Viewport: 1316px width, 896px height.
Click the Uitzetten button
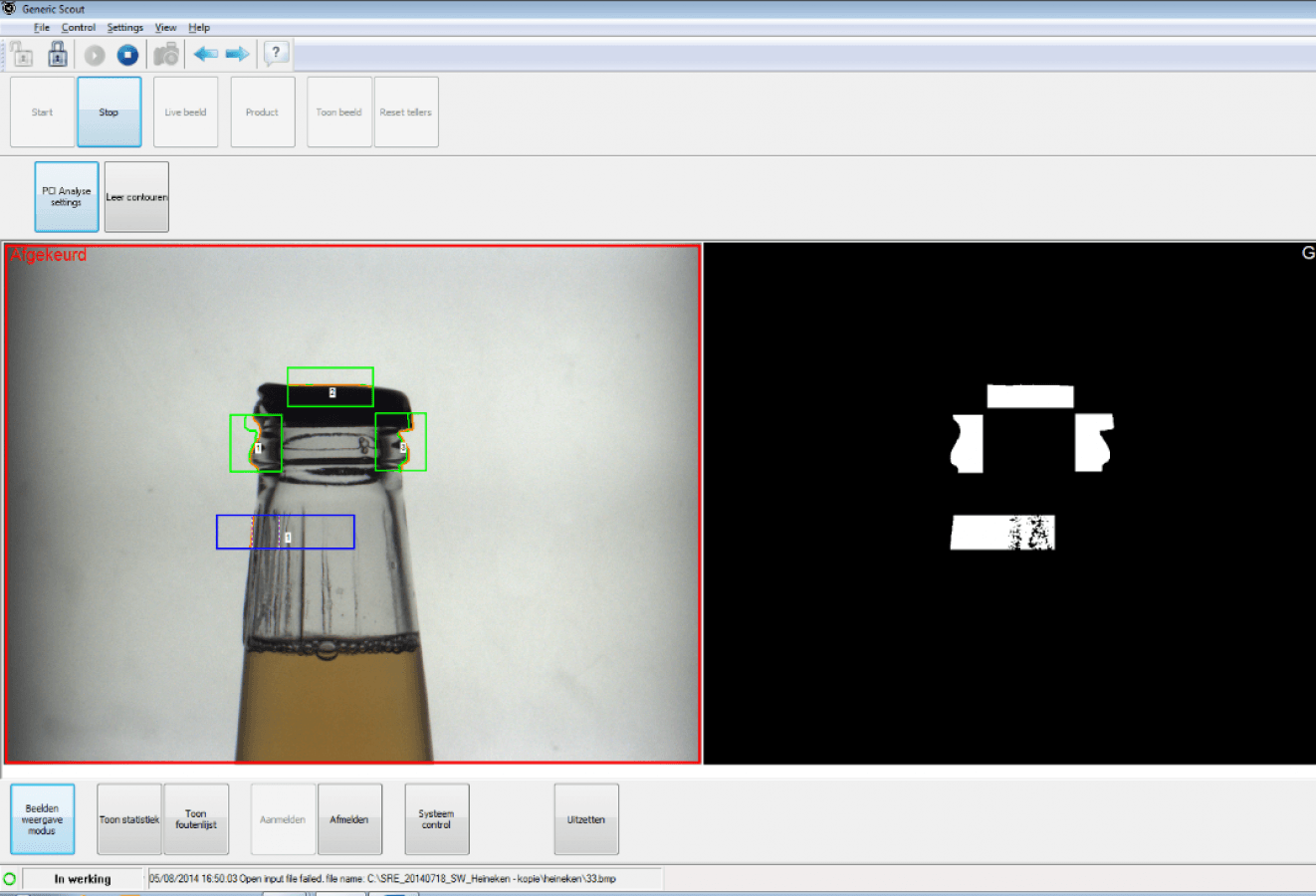(586, 819)
